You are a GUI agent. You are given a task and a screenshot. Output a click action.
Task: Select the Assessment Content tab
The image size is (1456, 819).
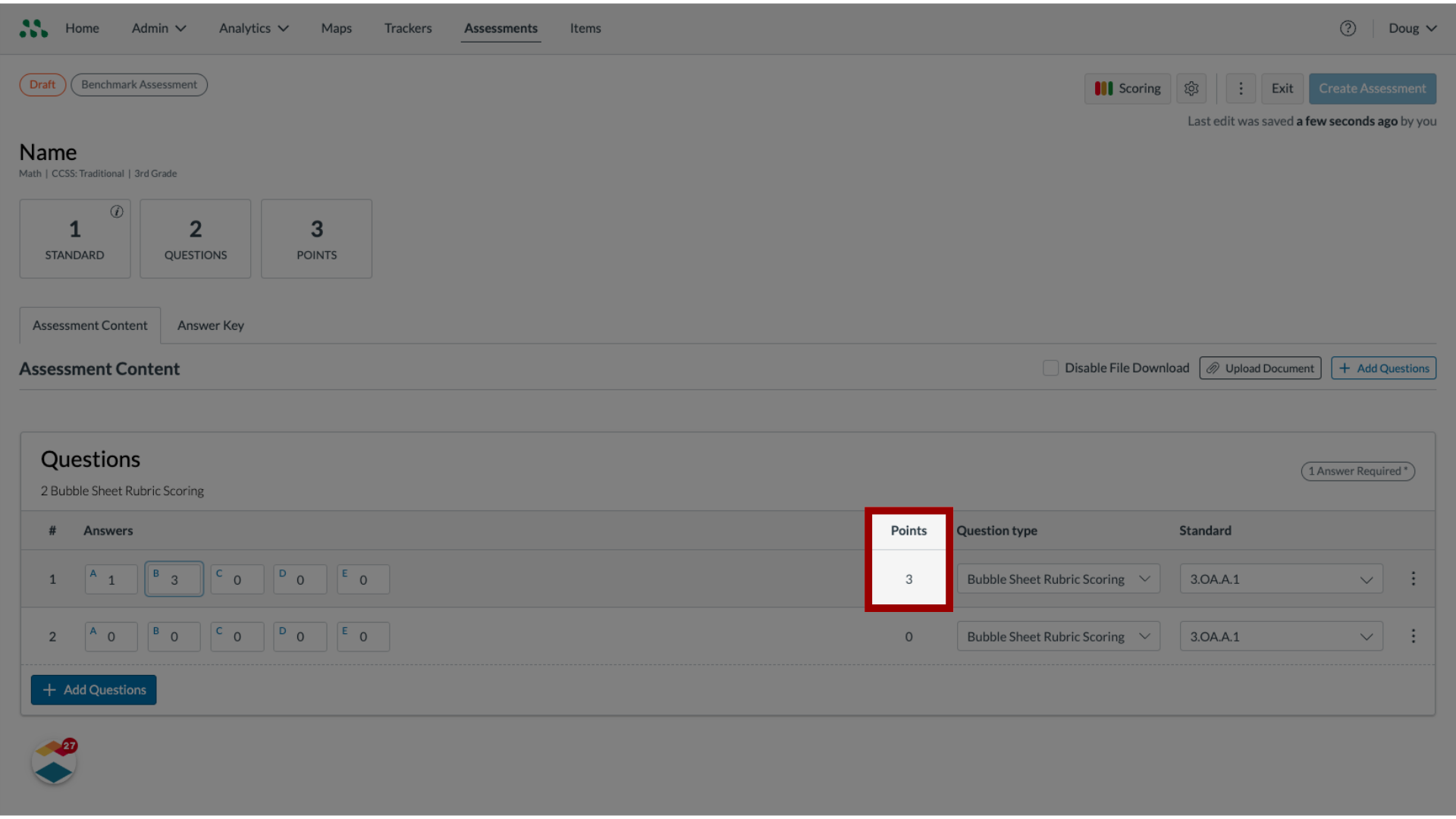tap(89, 324)
